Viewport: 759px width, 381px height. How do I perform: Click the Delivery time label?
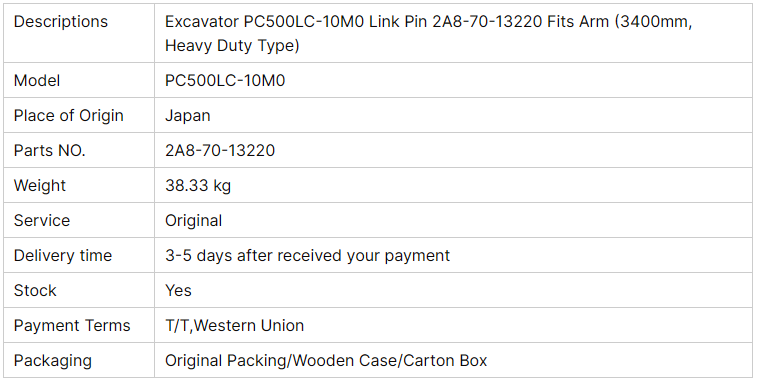click(x=63, y=256)
